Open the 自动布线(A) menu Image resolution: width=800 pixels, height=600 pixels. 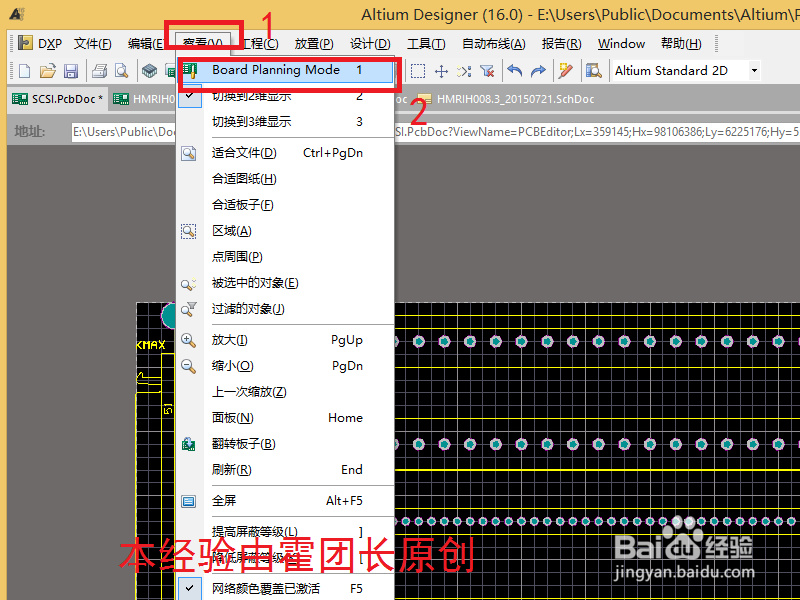pyautogui.click(x=493, y=43)
